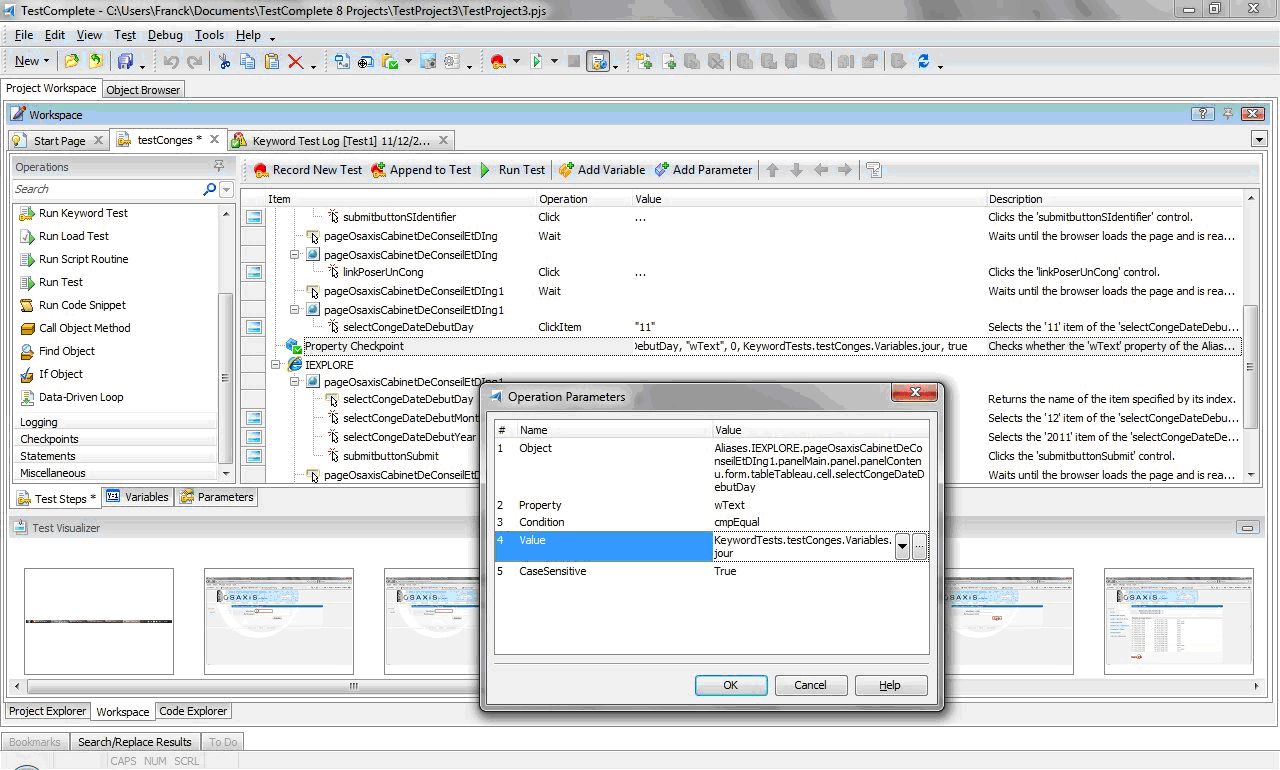Click the Redo arrow icon
Viewport: 1280px width, 770px height.
194,61
